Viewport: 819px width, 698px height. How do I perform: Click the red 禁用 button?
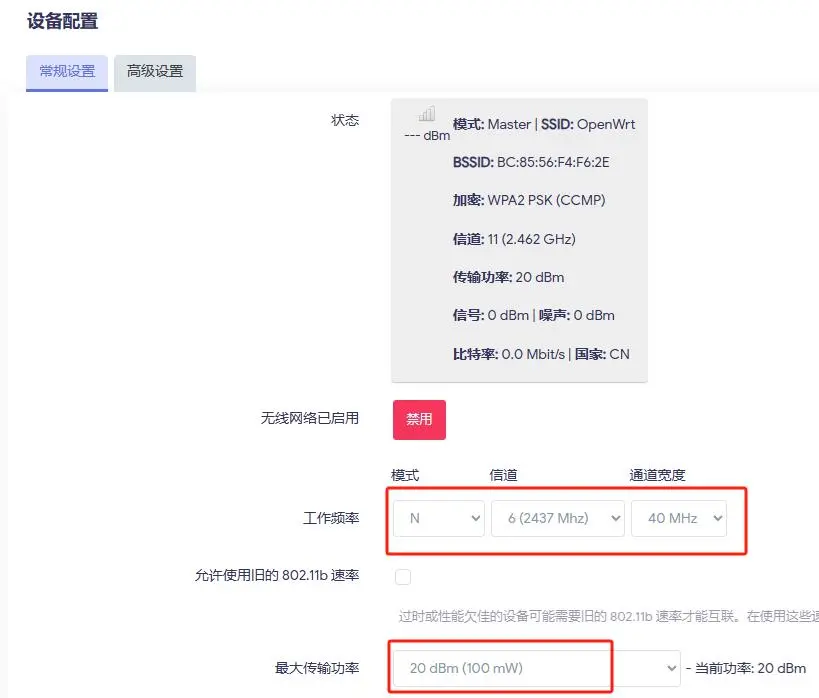[x=419, y=420]
